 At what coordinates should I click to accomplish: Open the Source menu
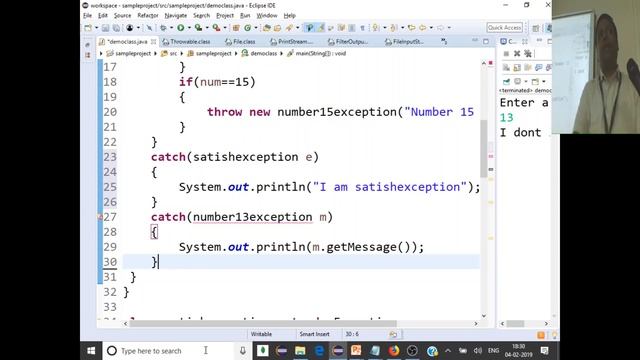pos(122,16)
